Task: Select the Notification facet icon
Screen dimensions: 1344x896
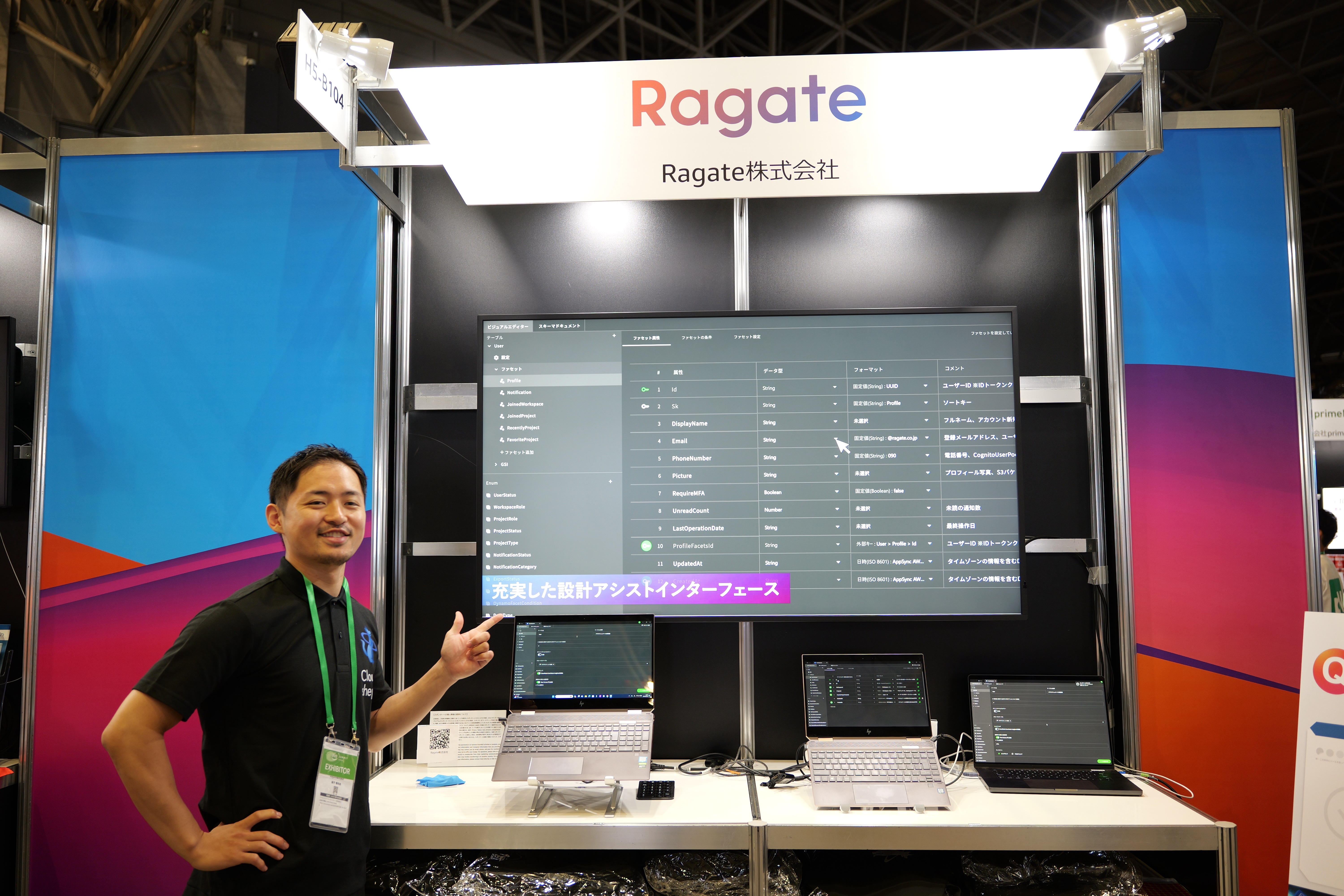Action: (x=502, y=393)
